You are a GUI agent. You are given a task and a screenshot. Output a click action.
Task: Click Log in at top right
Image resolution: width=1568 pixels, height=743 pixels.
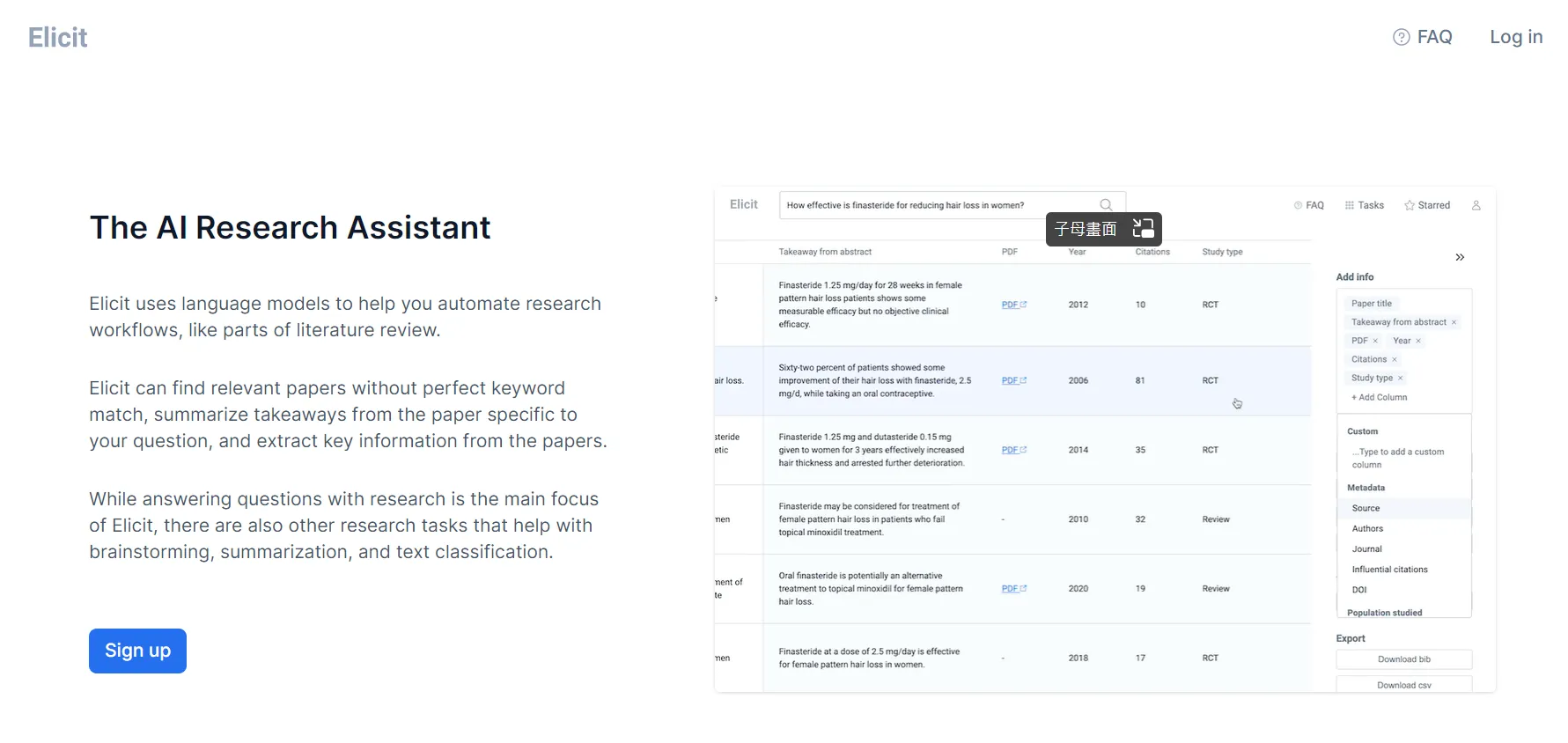point(1516,37)
